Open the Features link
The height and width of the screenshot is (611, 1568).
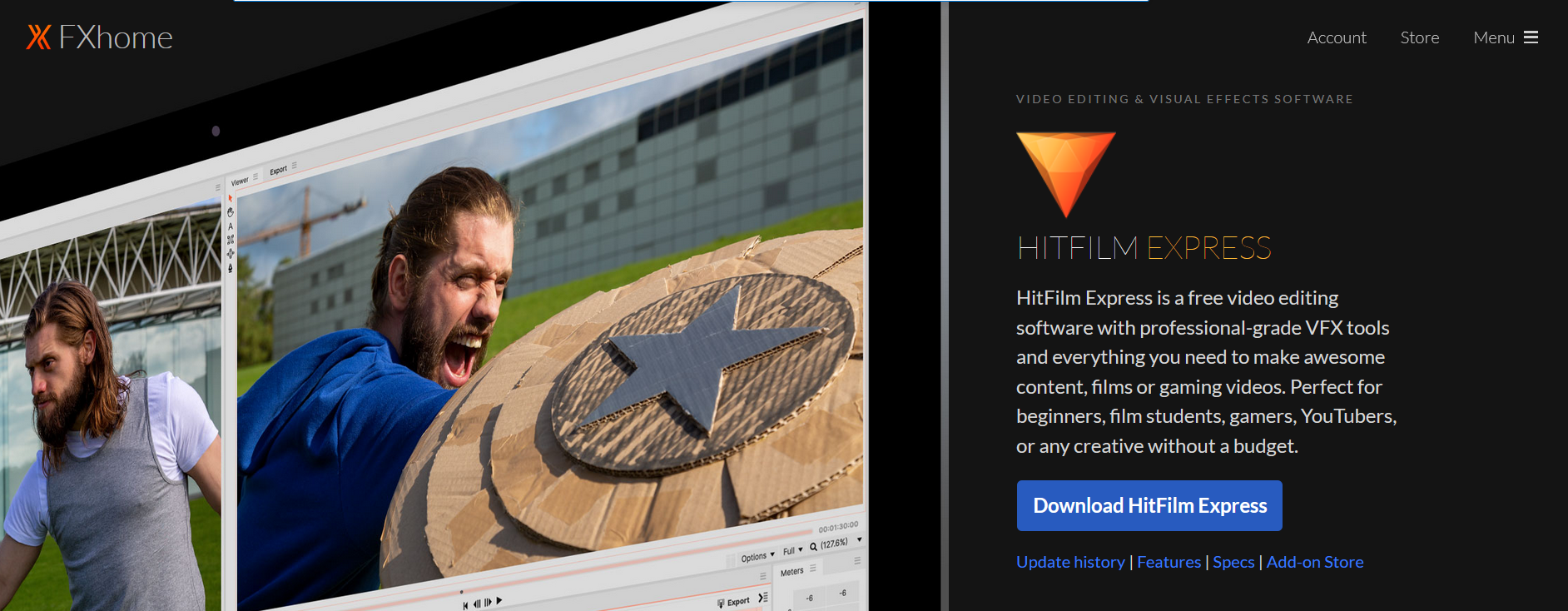click(x=1169, y=562)
